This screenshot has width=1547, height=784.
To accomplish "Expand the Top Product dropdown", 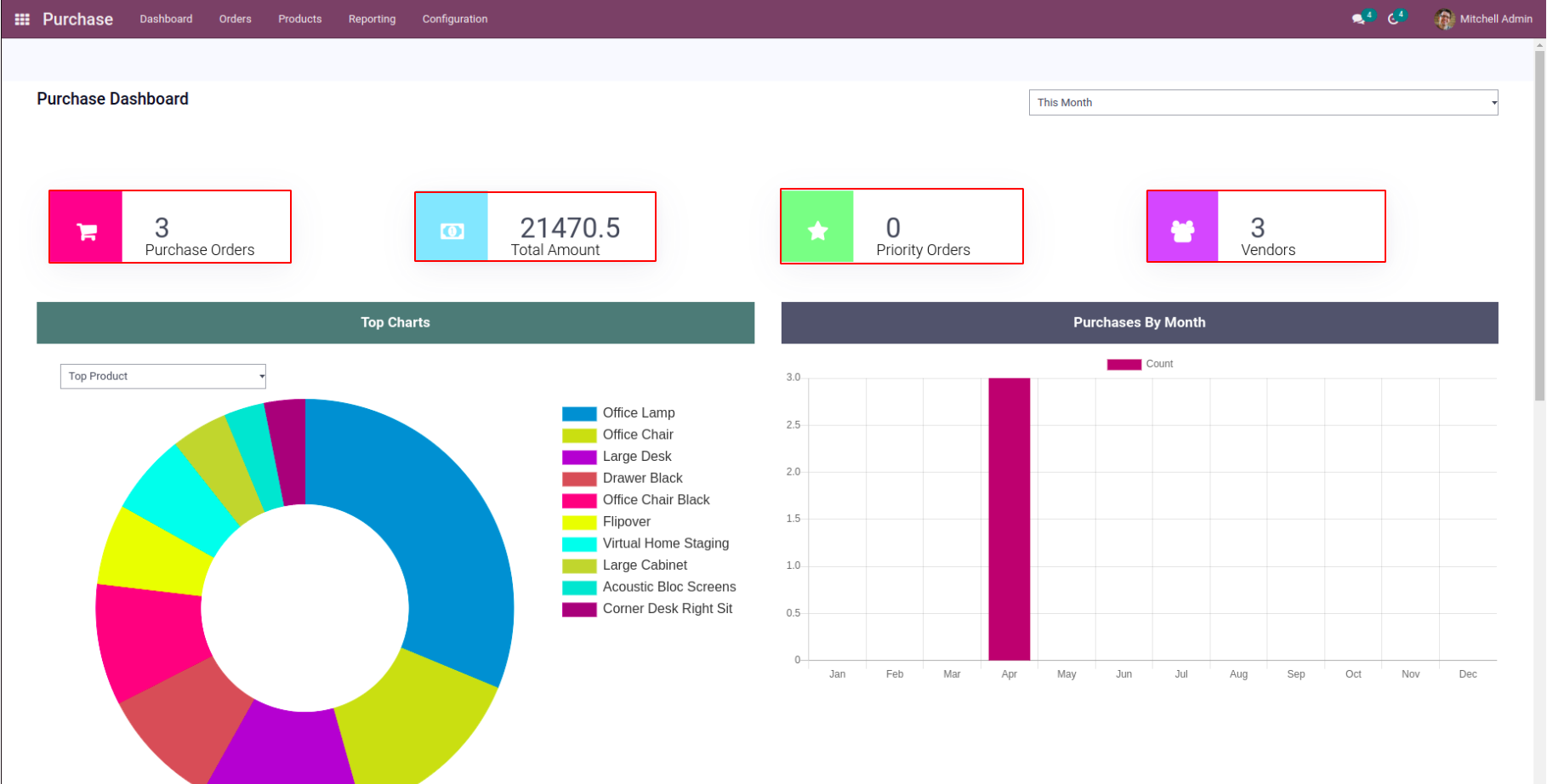I will 163,377.
